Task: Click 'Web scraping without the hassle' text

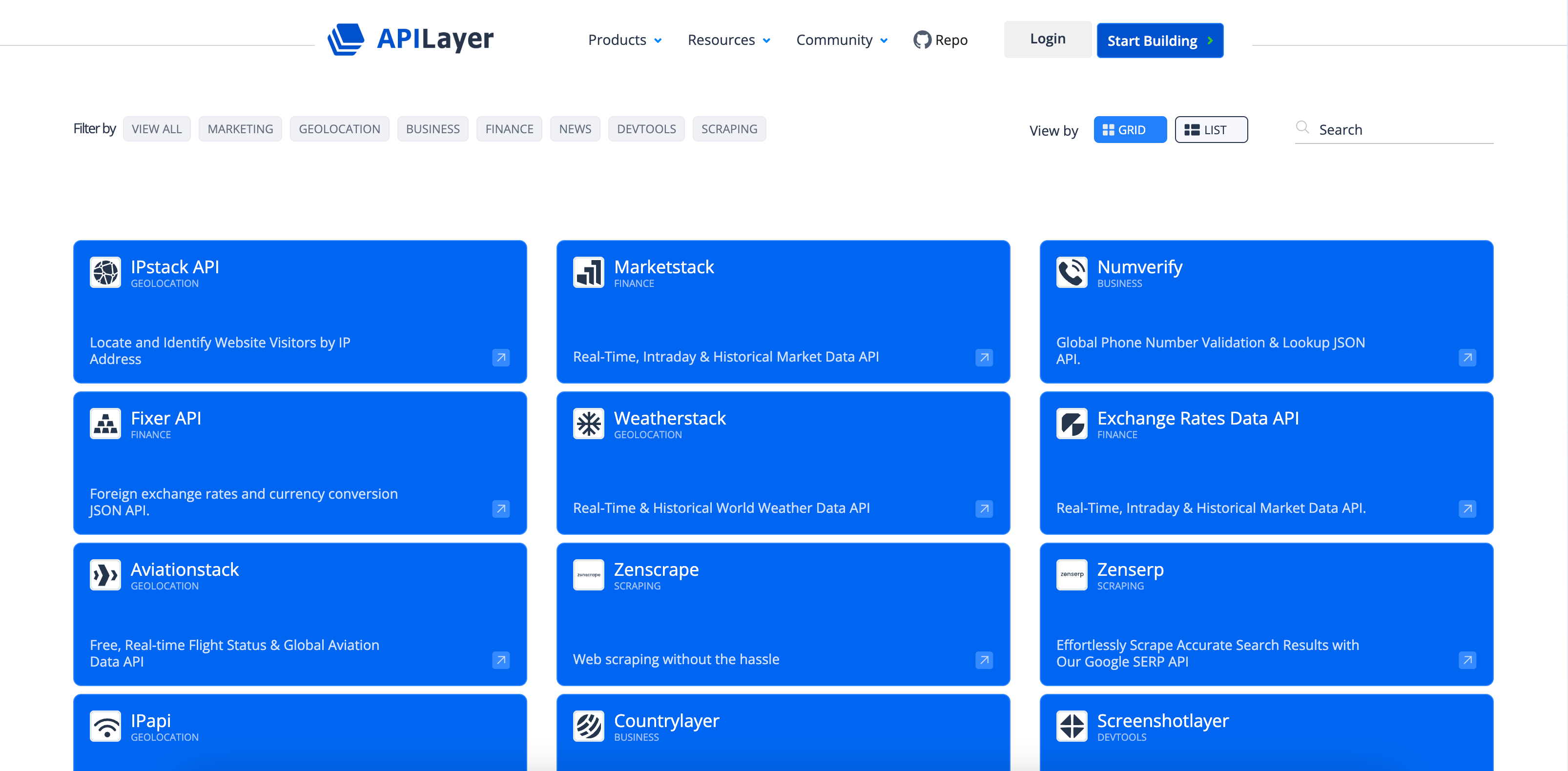Action: click(x=676, y=659)
